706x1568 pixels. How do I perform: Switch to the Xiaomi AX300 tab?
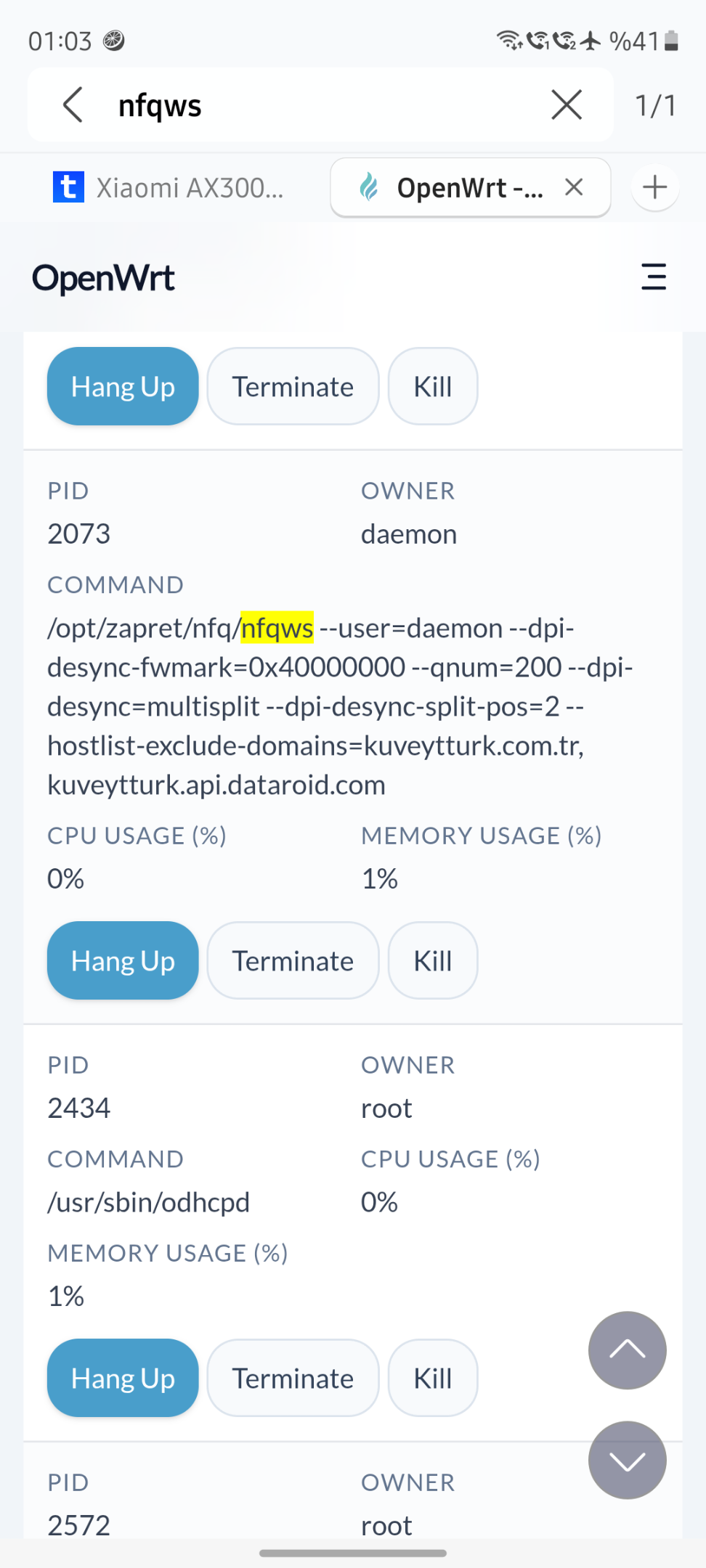pos(169,187)
